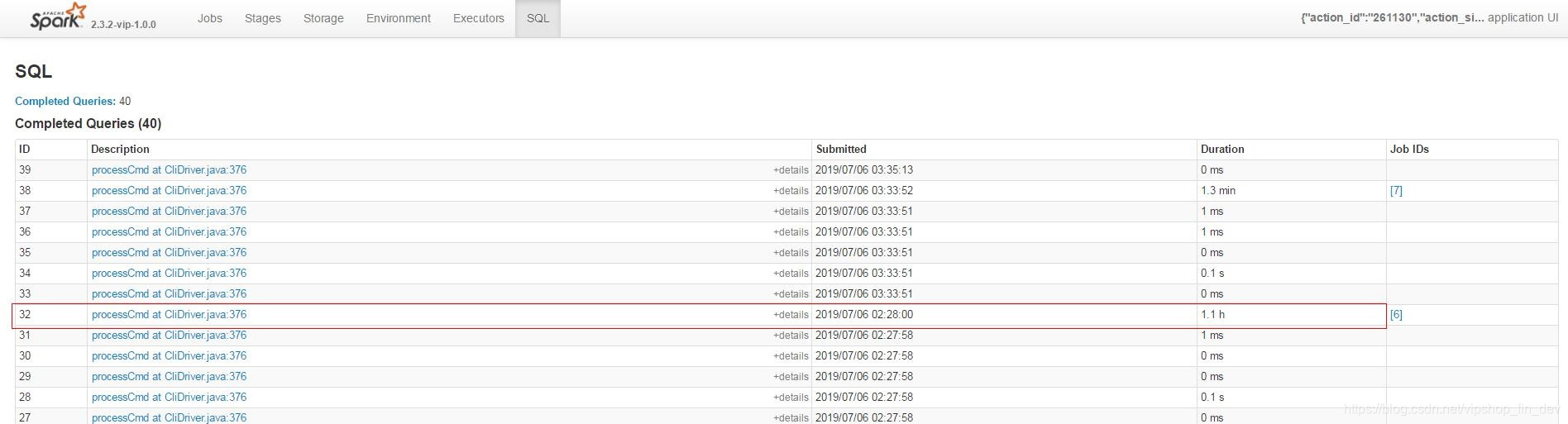Viewport: 1568px width, 424px height.
Task: Click the Apache Spark logo
Action: coord(58,17)
